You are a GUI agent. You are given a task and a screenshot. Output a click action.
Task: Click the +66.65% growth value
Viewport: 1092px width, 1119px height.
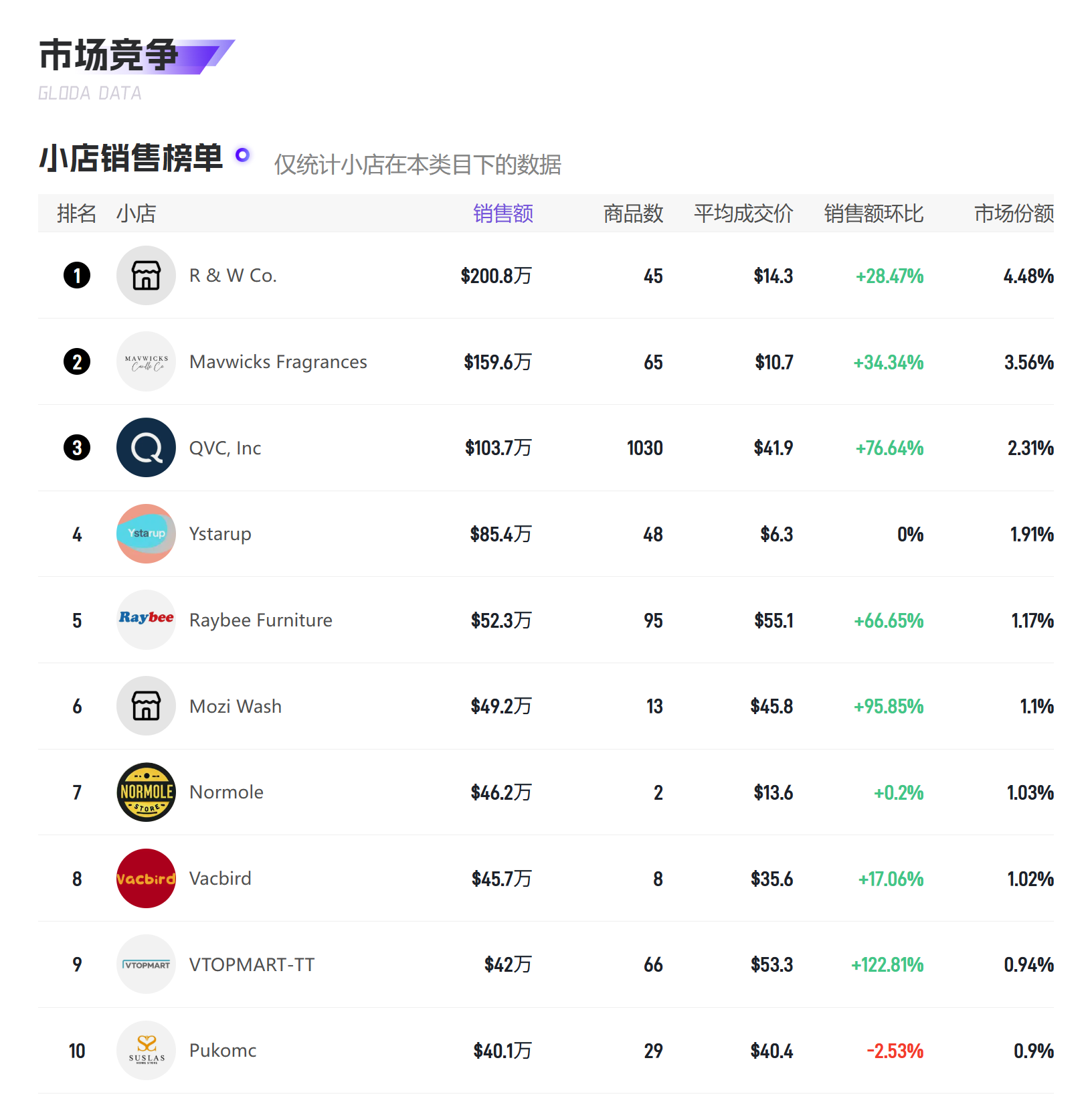coord(889,620)
